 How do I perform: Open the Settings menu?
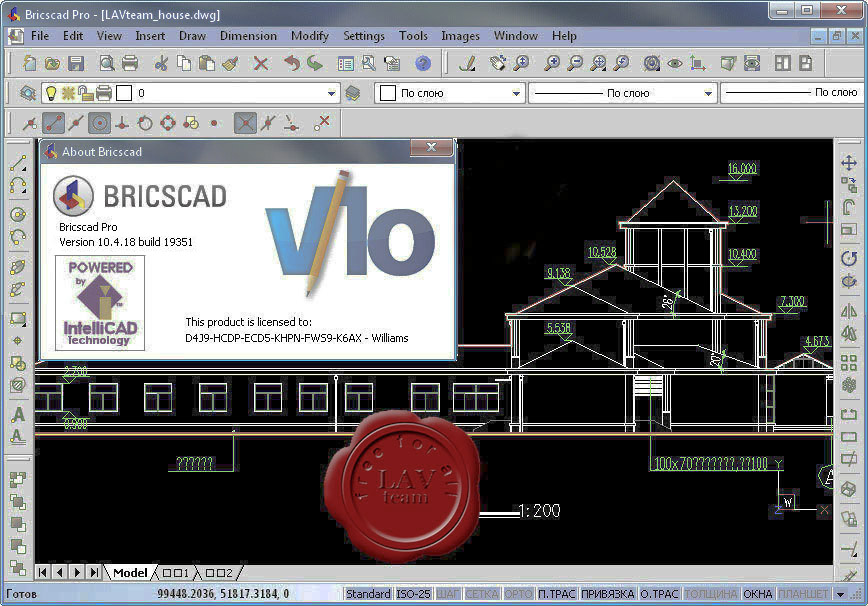pyautogui.click(x=364, y=36)
